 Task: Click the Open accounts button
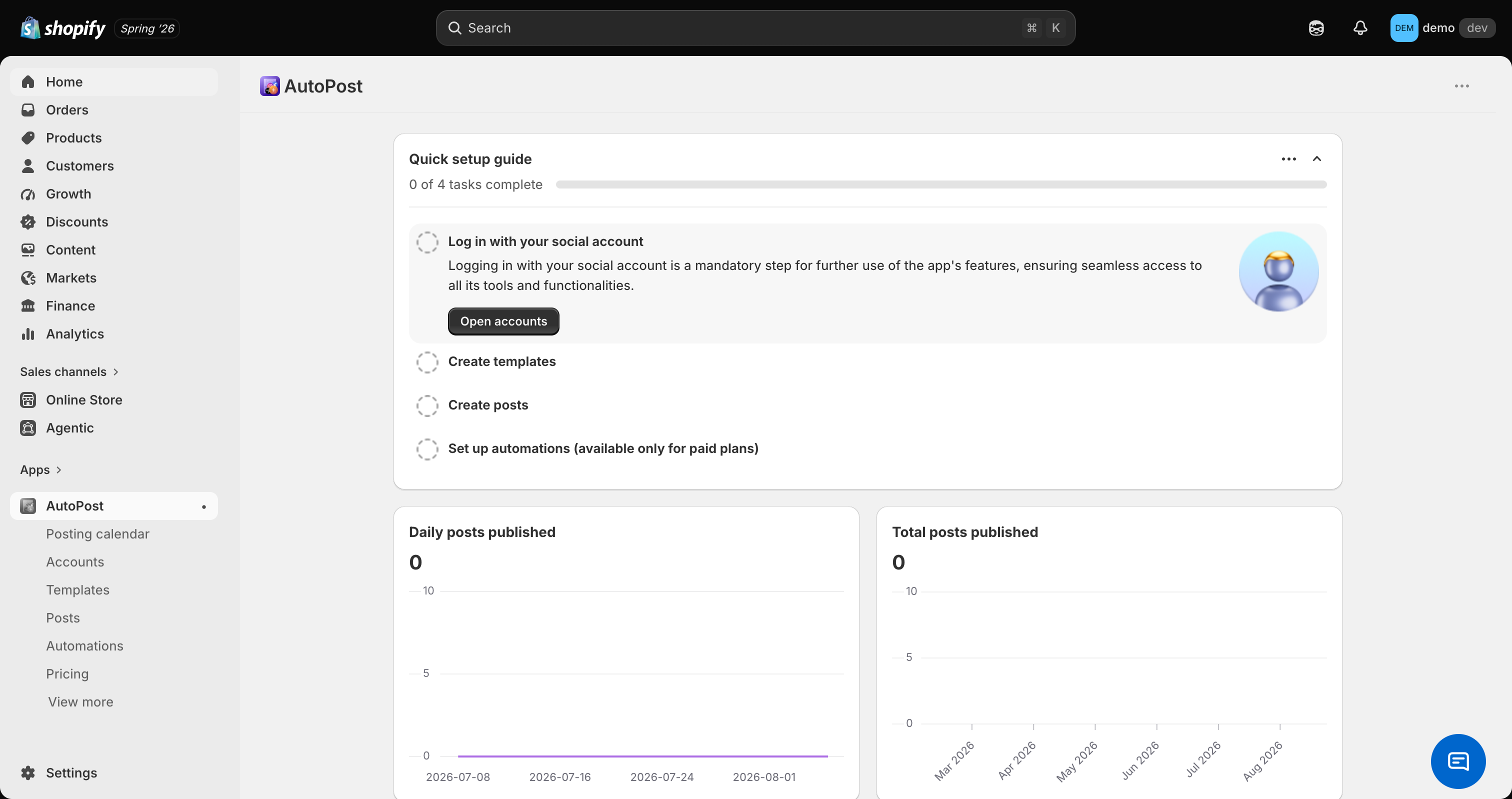(503, 321)
